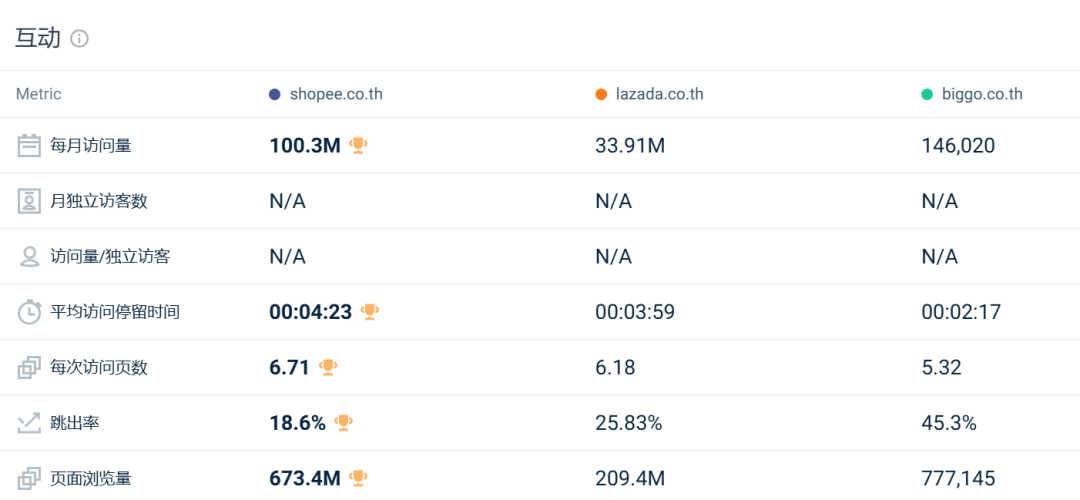Click the 673.4M page views value

(x=305, y=478)
